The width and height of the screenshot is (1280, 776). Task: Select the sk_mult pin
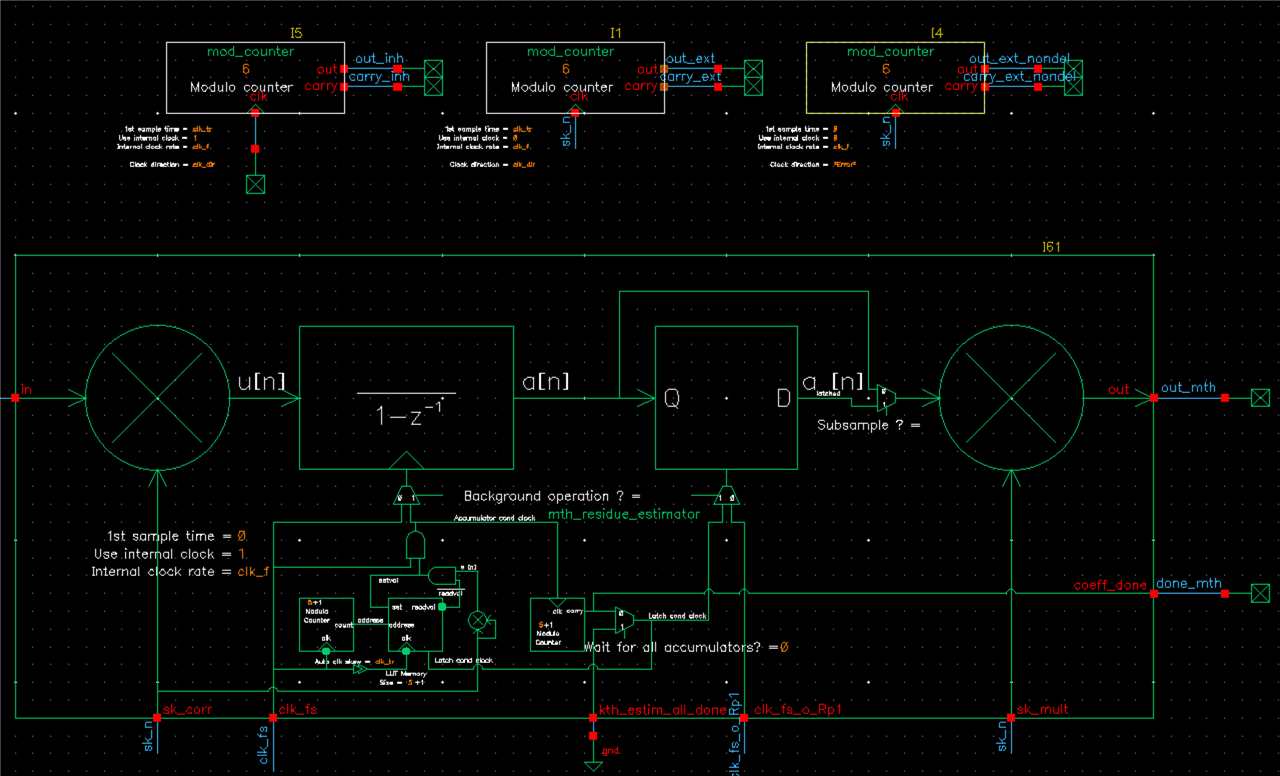click(x=1012, y=718)
